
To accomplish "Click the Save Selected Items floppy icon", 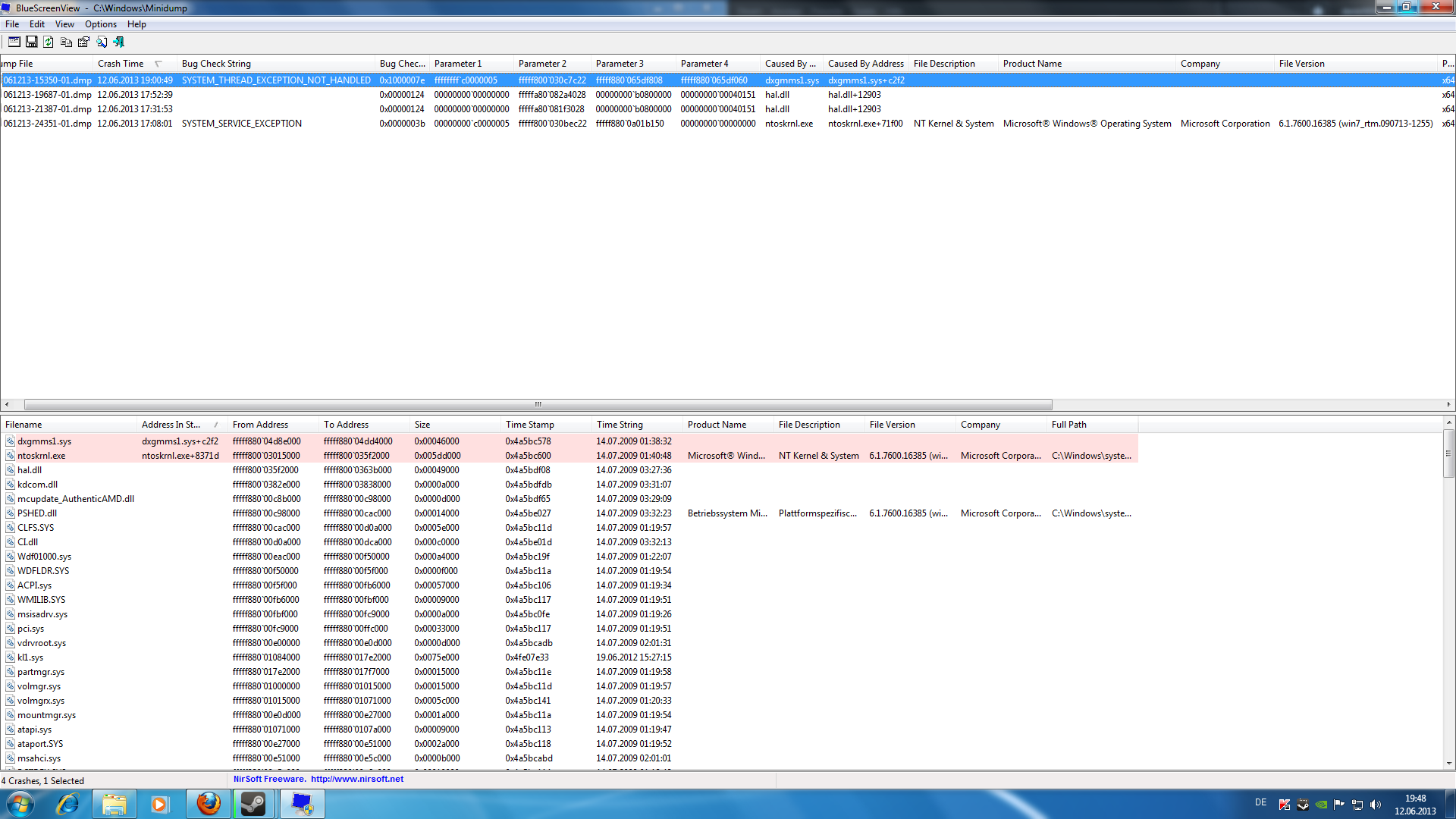I will pos(32,42).
